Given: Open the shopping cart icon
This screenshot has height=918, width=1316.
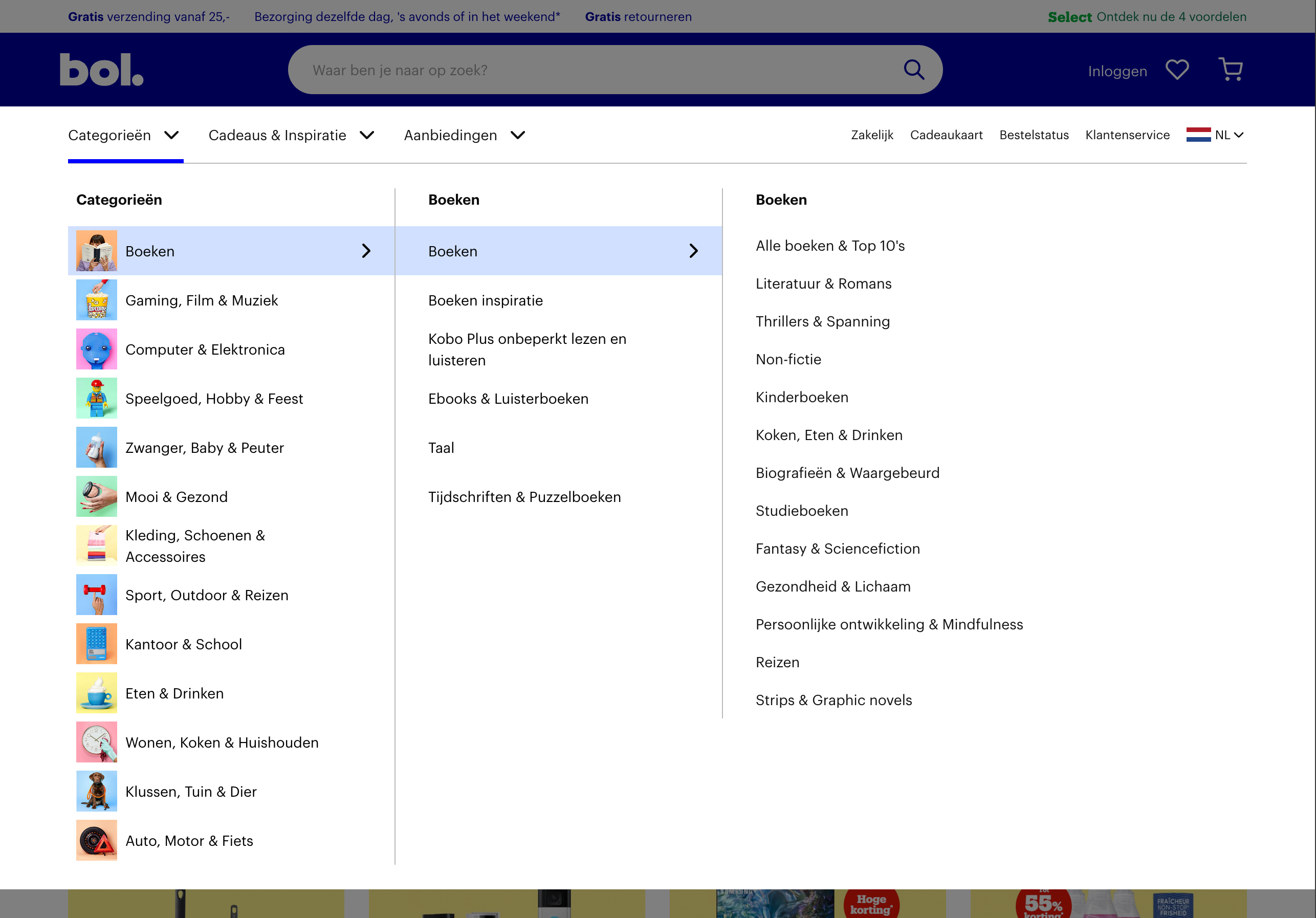Looking at the screenshot, I should tap(1231, 69).
